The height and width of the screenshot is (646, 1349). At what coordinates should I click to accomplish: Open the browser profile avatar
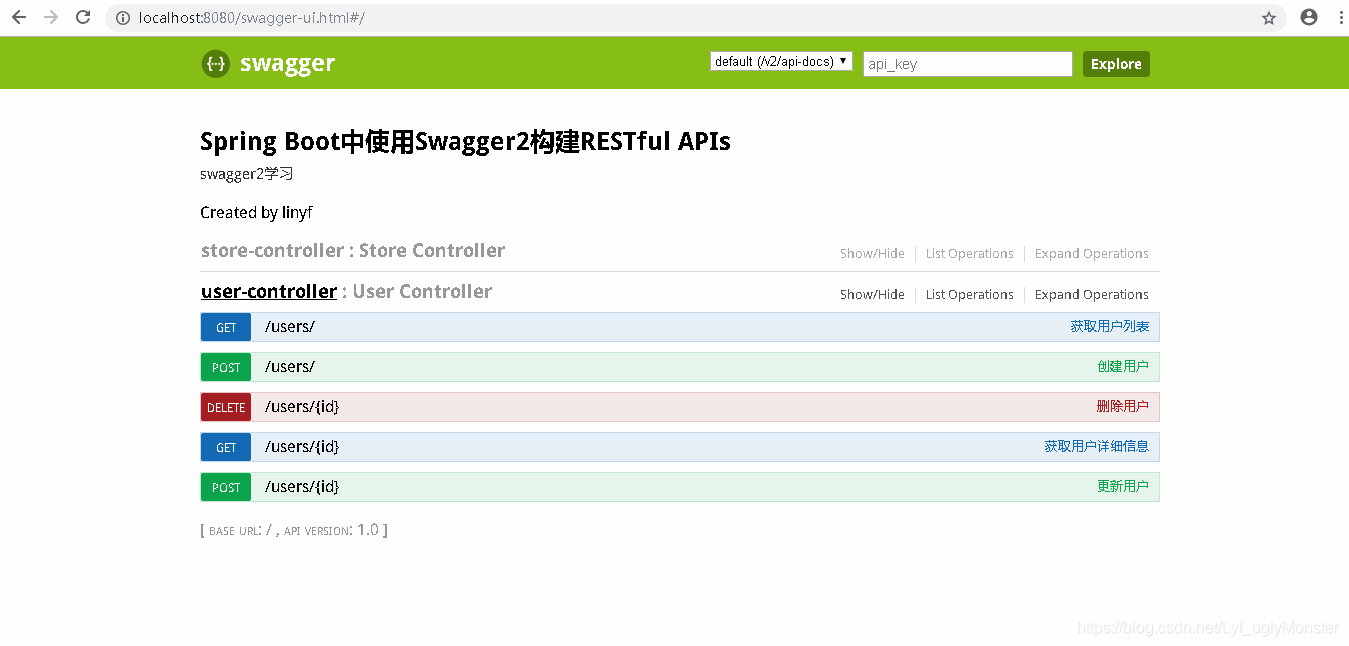(1309, 17)
